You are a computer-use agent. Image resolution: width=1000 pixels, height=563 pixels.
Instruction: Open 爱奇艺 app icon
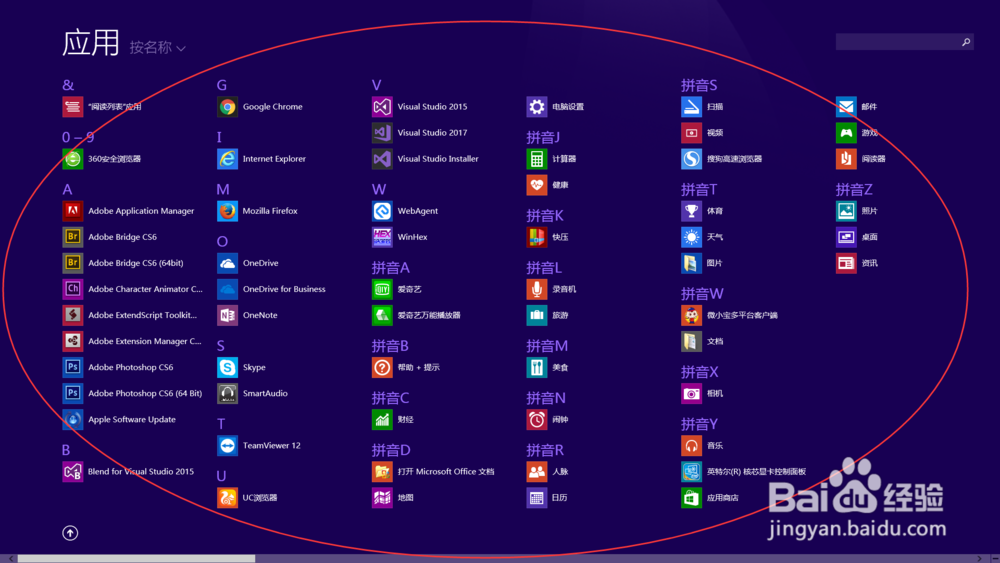point(382,289)
